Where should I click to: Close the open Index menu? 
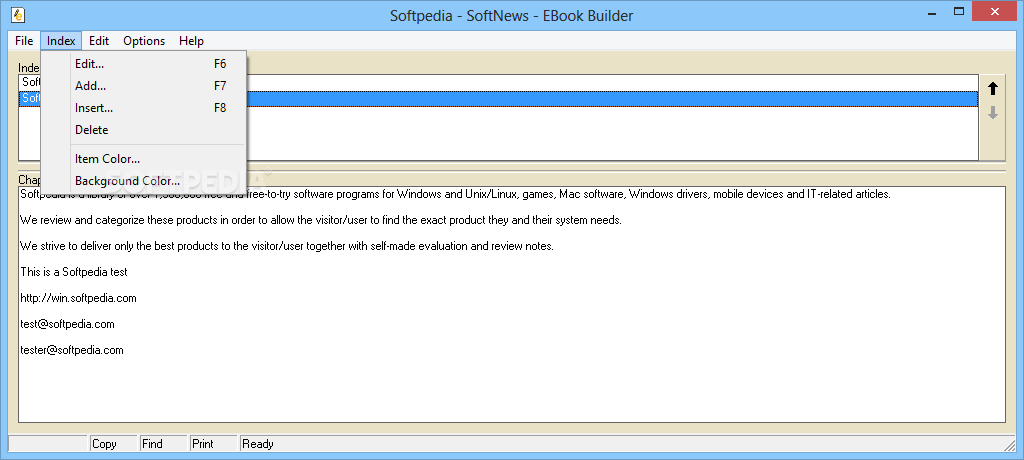click(61, 41)
